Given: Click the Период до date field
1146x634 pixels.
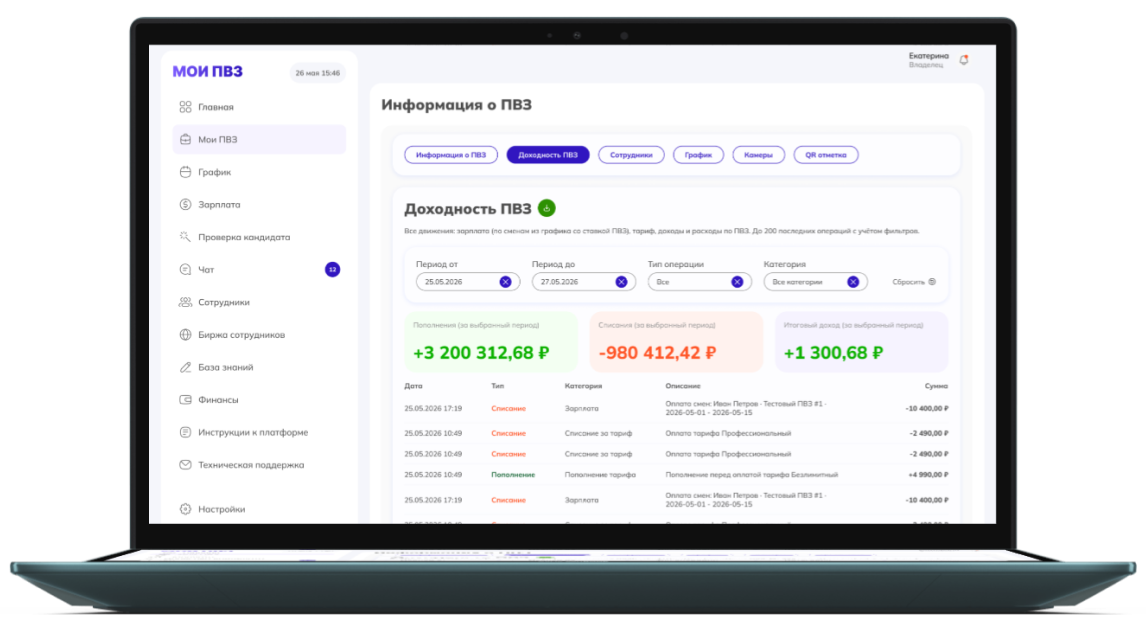Looking at the screenshot, I should (x=584, y=282).
